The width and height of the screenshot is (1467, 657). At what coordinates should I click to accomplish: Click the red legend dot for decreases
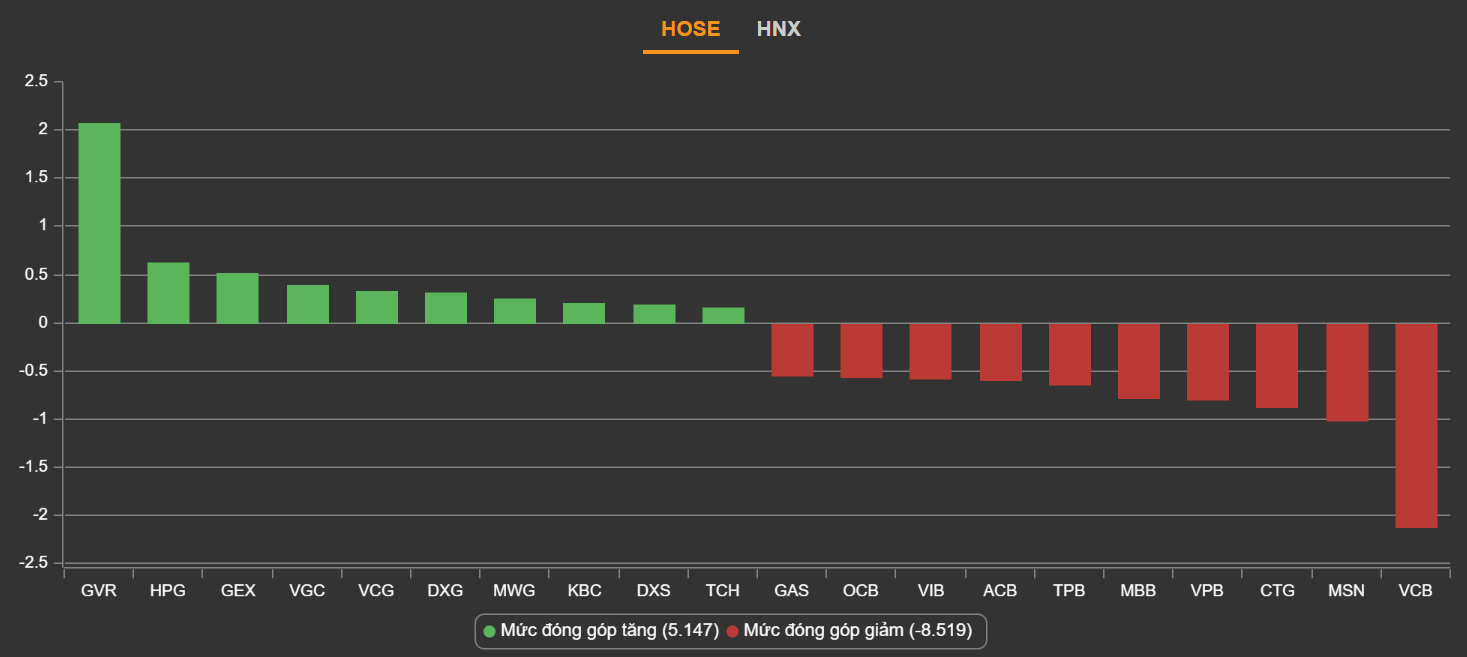[x=733, y=631]
